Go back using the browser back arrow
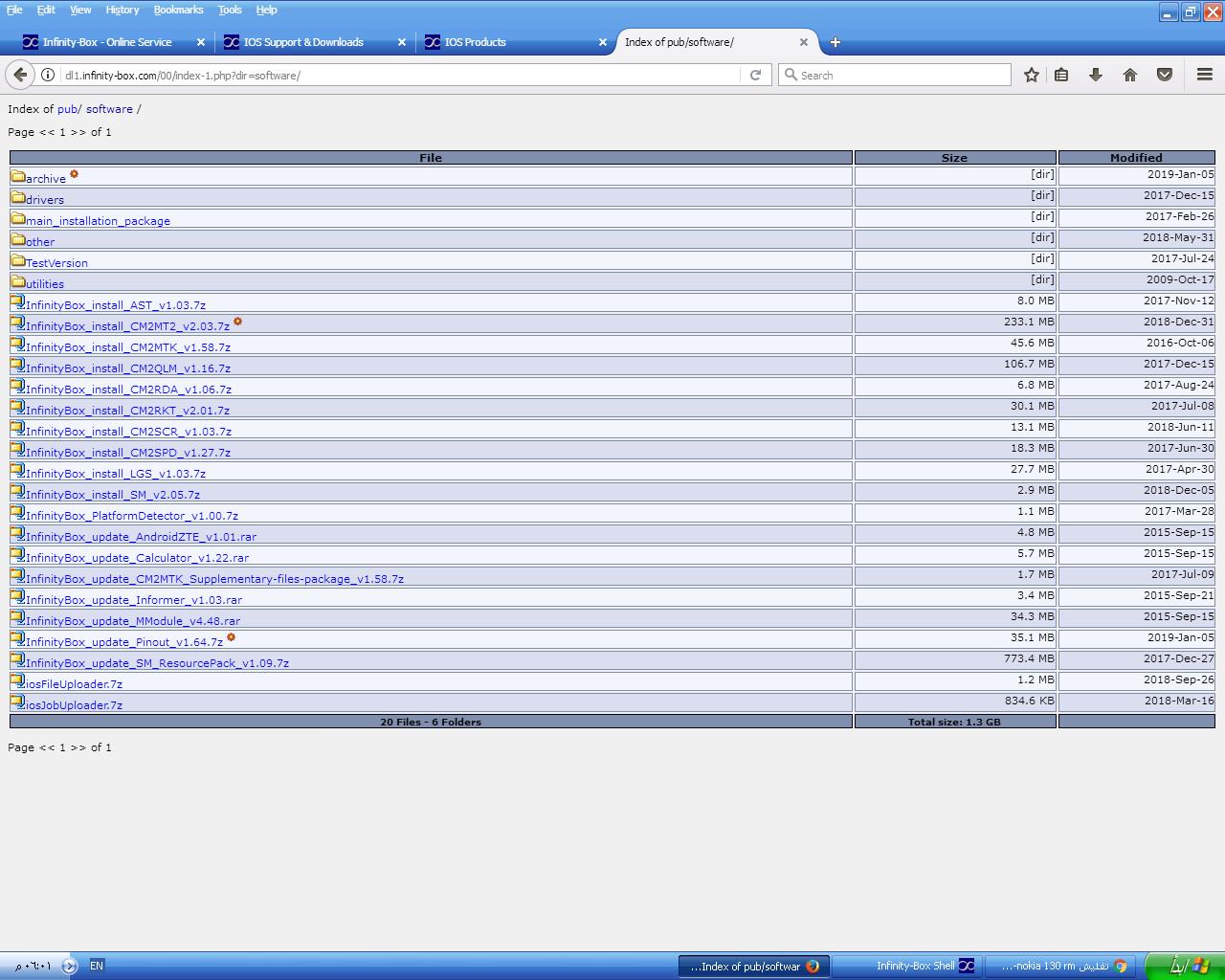1225x980 pixels. (20, 75)
